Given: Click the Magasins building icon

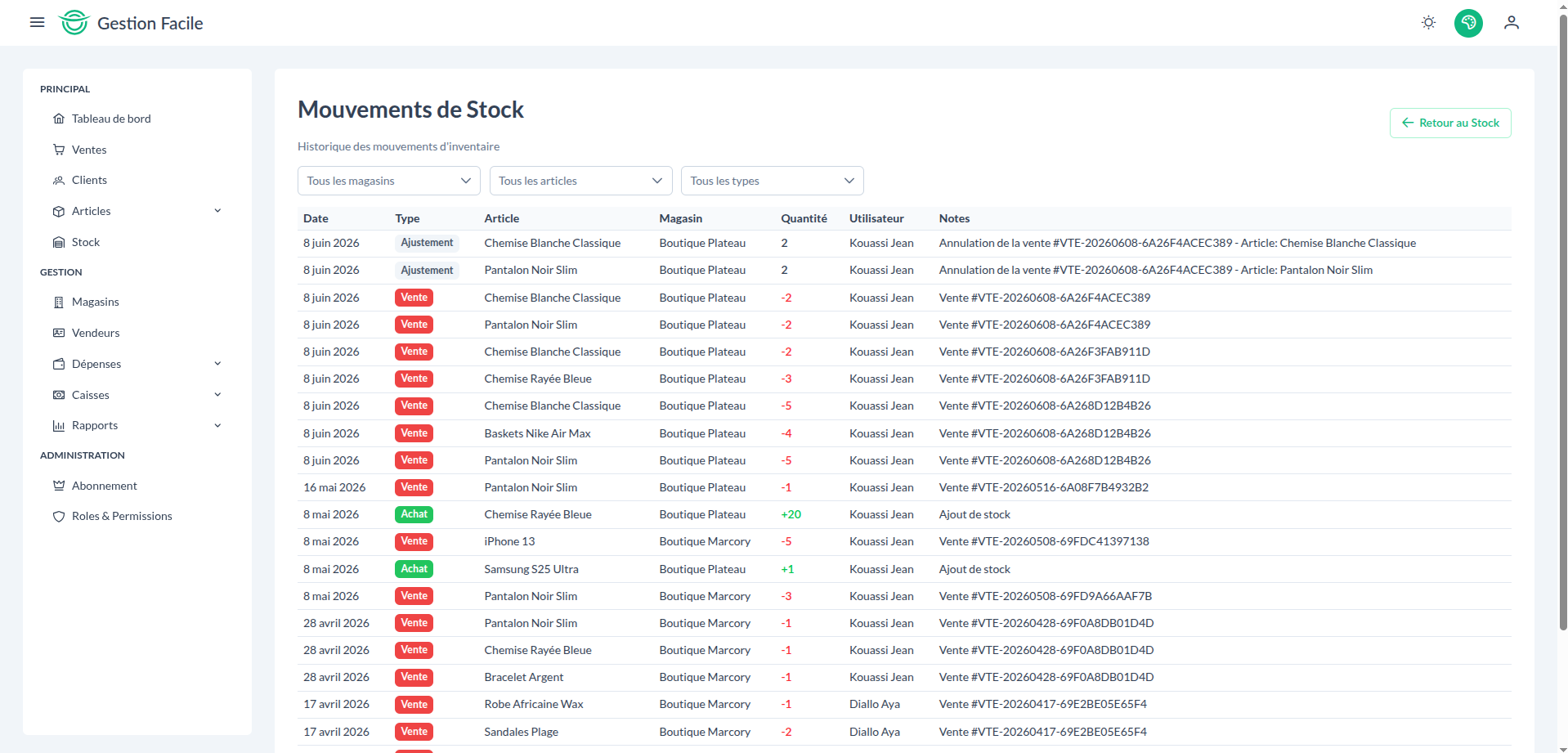Looking at the screenshot, I should click(x=59, y=302).
